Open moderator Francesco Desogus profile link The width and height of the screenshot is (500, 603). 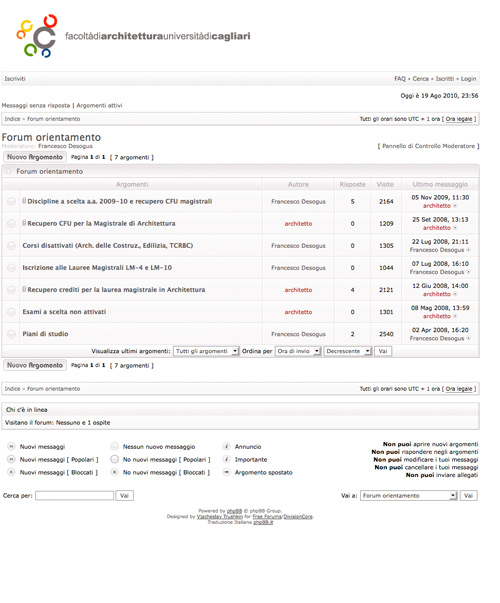(x=65, y=146)
